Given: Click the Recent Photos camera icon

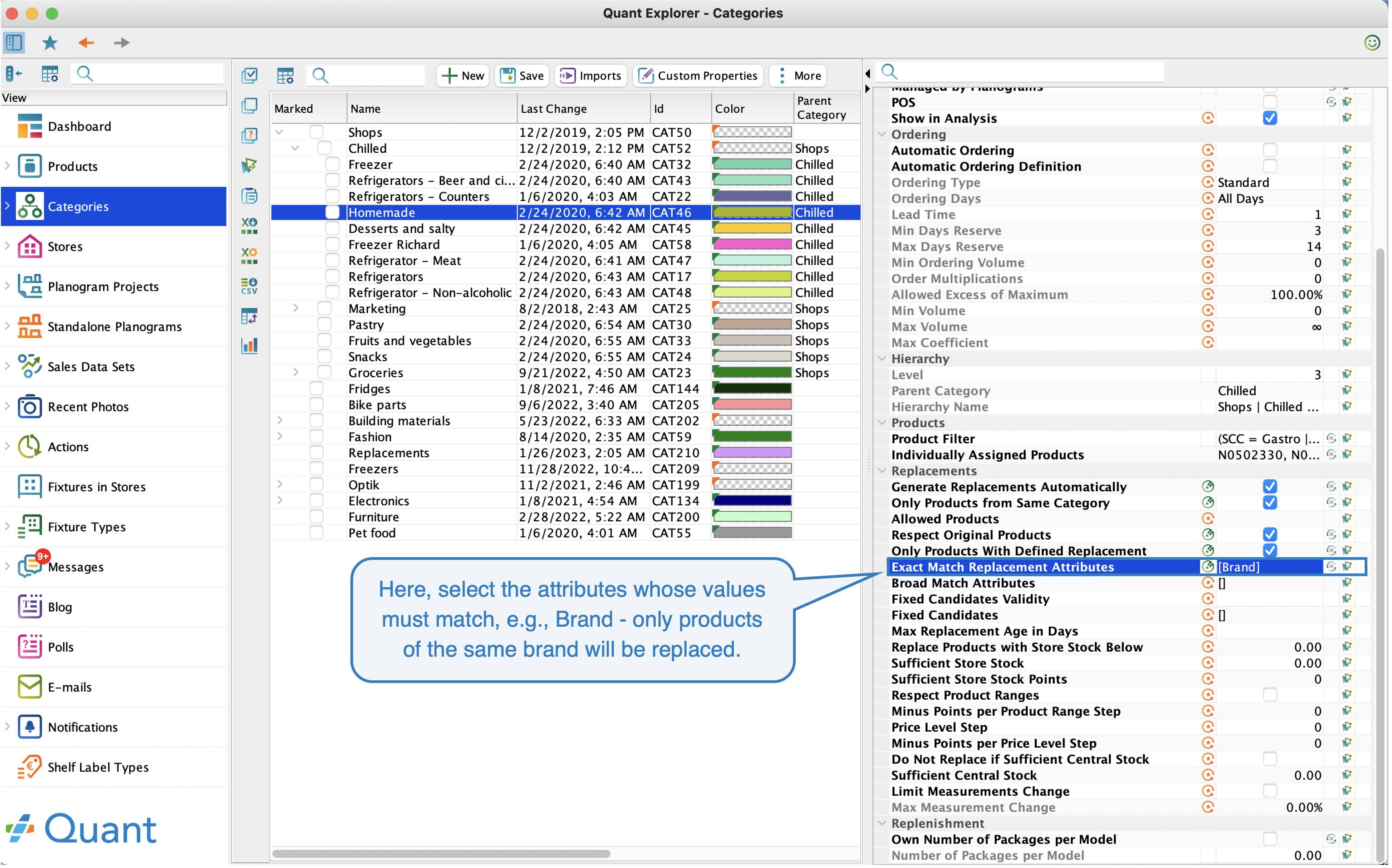Looking at the screenshot, I should (x=29, y=407).
